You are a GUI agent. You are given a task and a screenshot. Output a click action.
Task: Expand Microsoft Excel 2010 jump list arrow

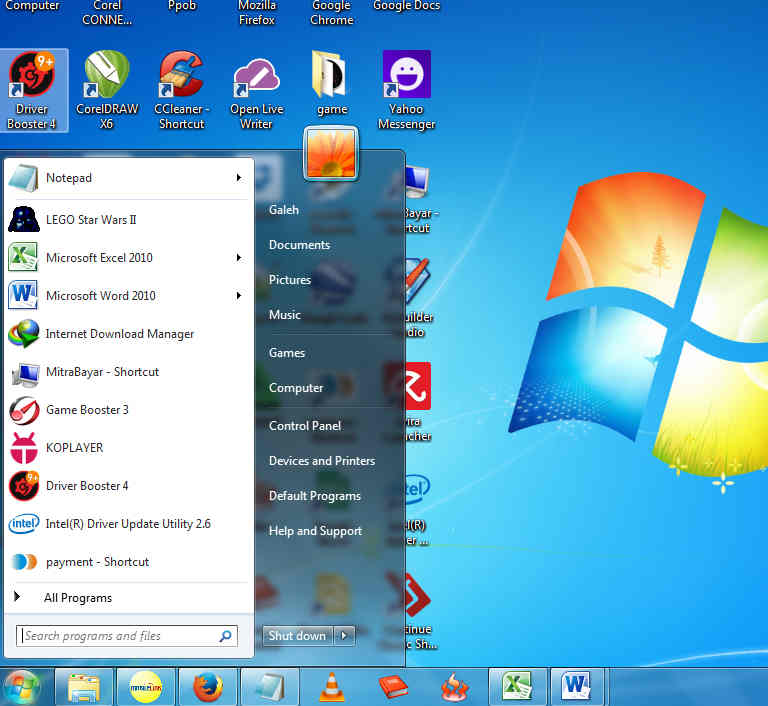[239, 258]
